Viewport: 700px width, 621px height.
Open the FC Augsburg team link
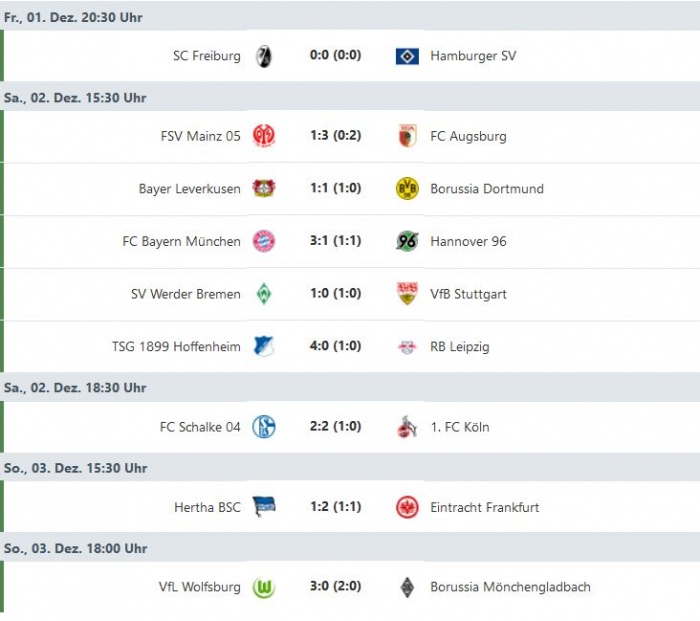click(468, 136)
